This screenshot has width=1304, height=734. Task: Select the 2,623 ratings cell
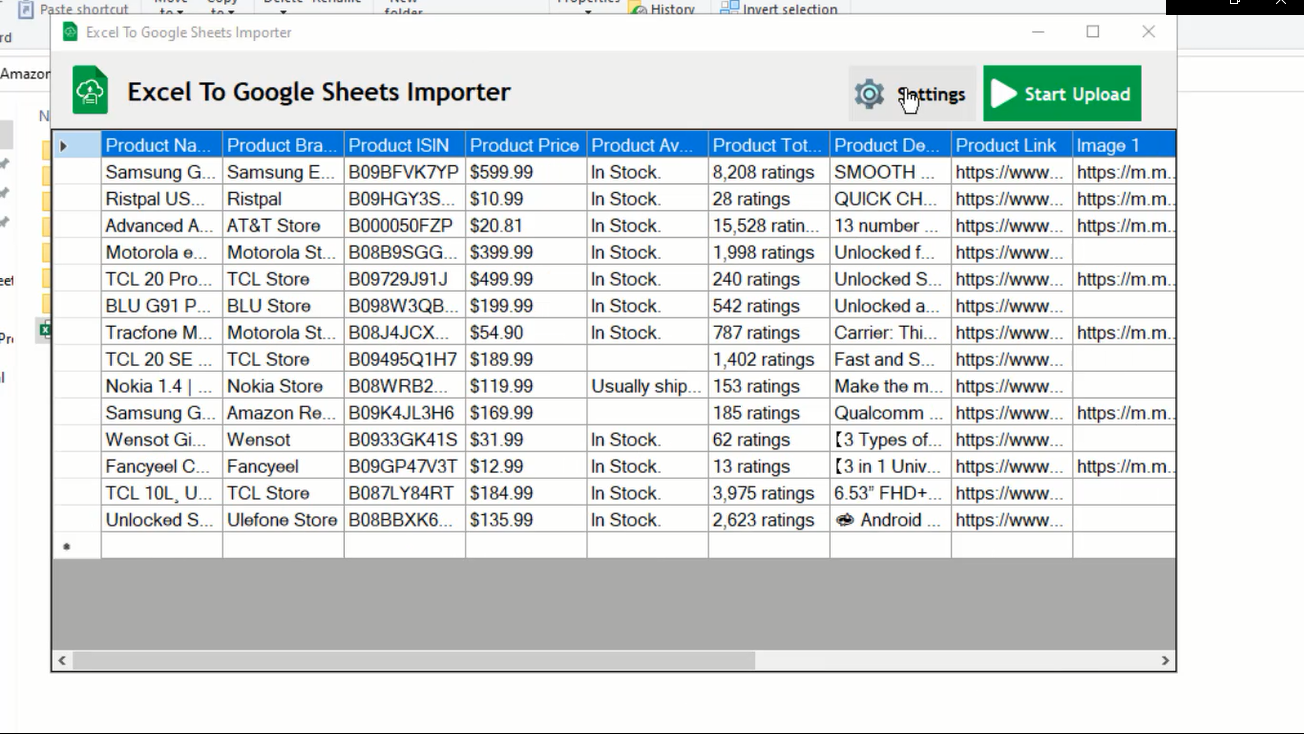pos(769,520)
